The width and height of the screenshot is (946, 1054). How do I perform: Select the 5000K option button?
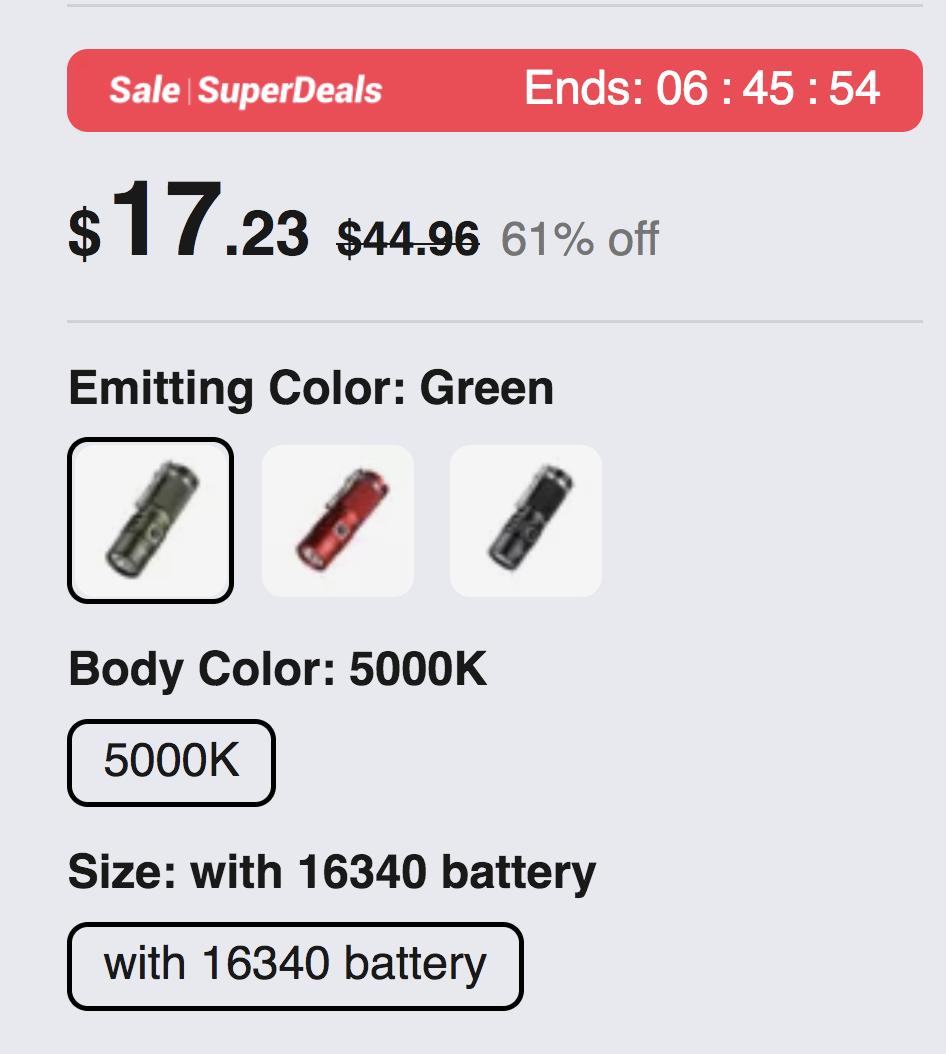[171, 762]
